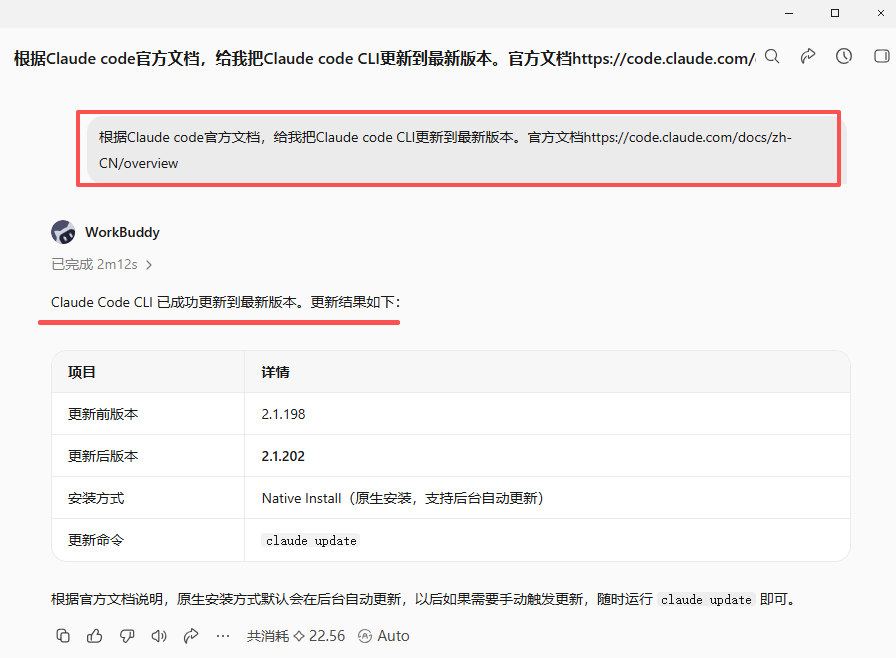The height and width of the screenshot is (658, 896).
Task: Share the response via bottom arrow icon
Action: click(191, 636)
